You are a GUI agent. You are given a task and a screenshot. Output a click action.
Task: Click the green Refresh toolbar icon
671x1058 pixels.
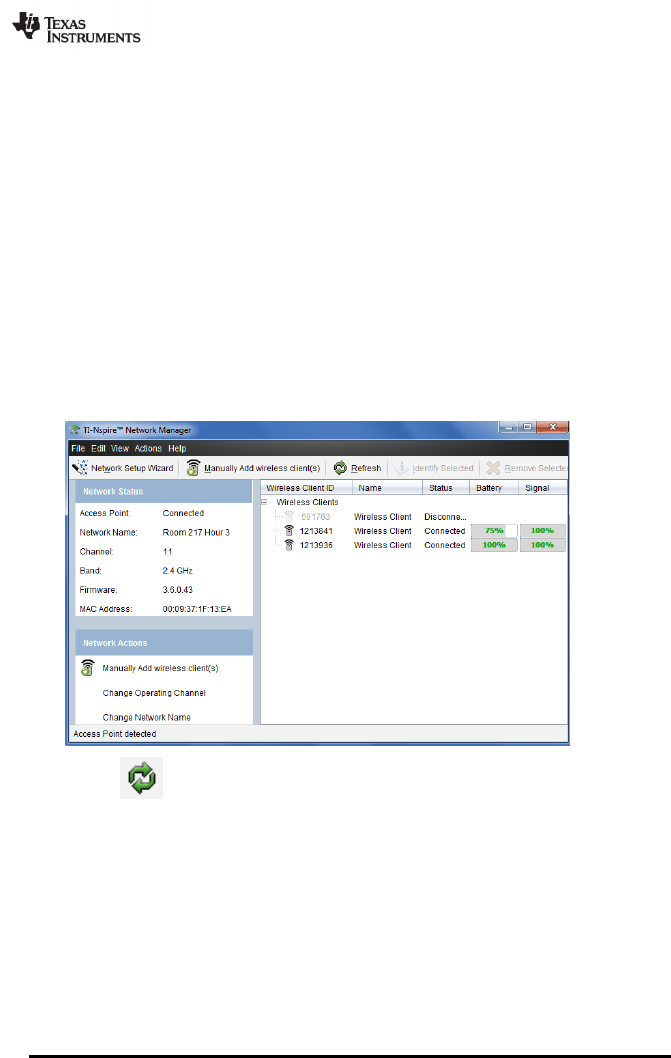(340, 468)
